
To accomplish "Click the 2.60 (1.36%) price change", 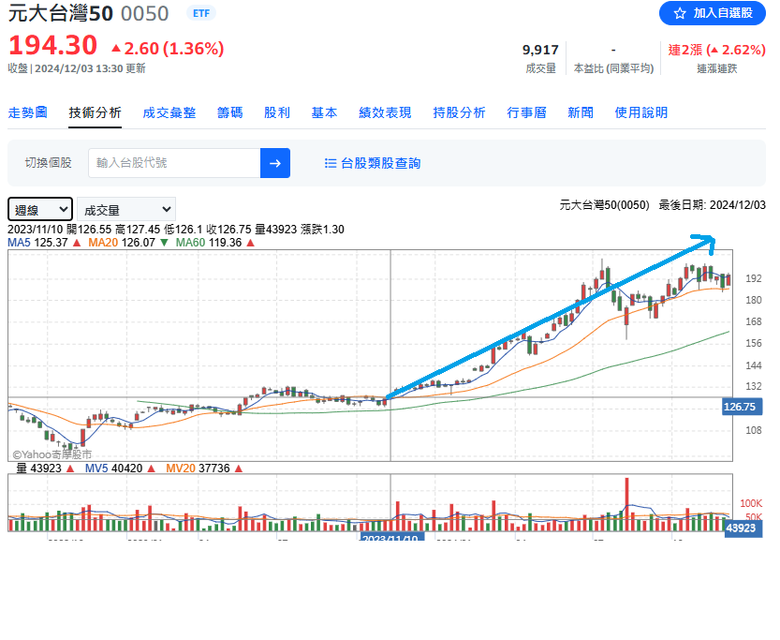I will coord(168,49).
